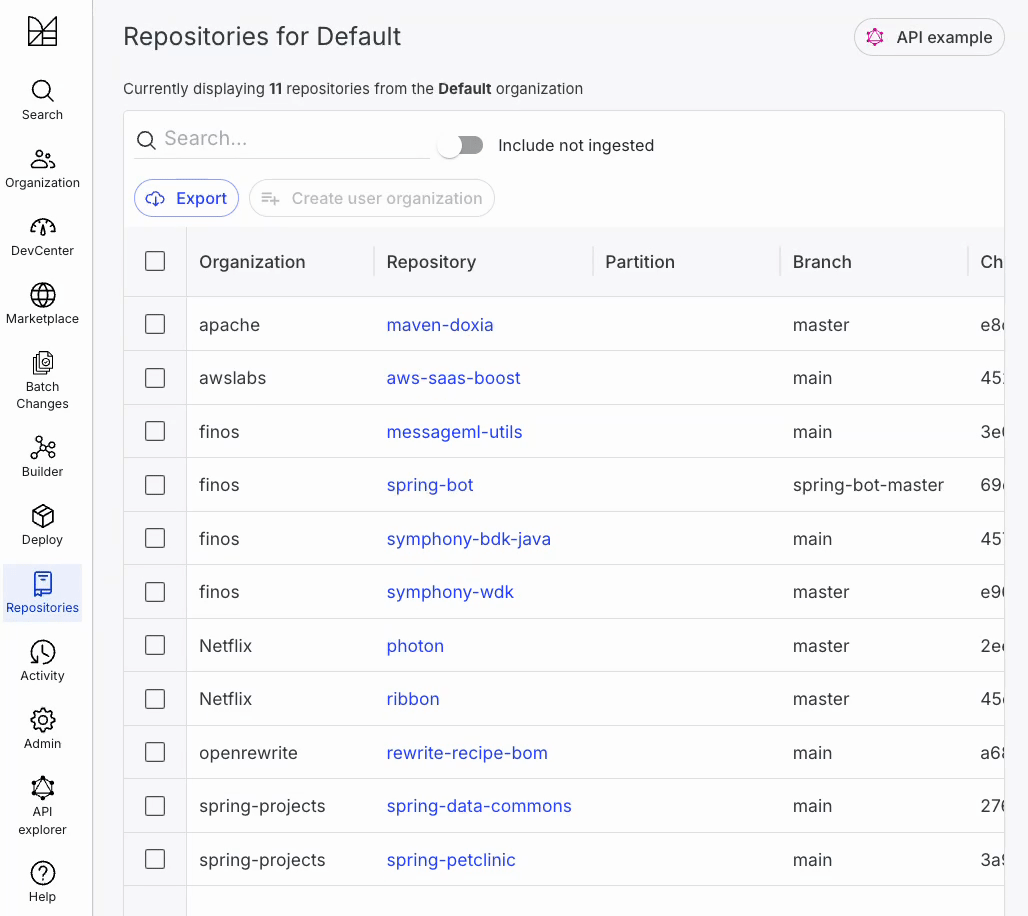Screen dimensions: 1028x916
Task: Go to Organization in the sidebar
Action: coord(43,169)
